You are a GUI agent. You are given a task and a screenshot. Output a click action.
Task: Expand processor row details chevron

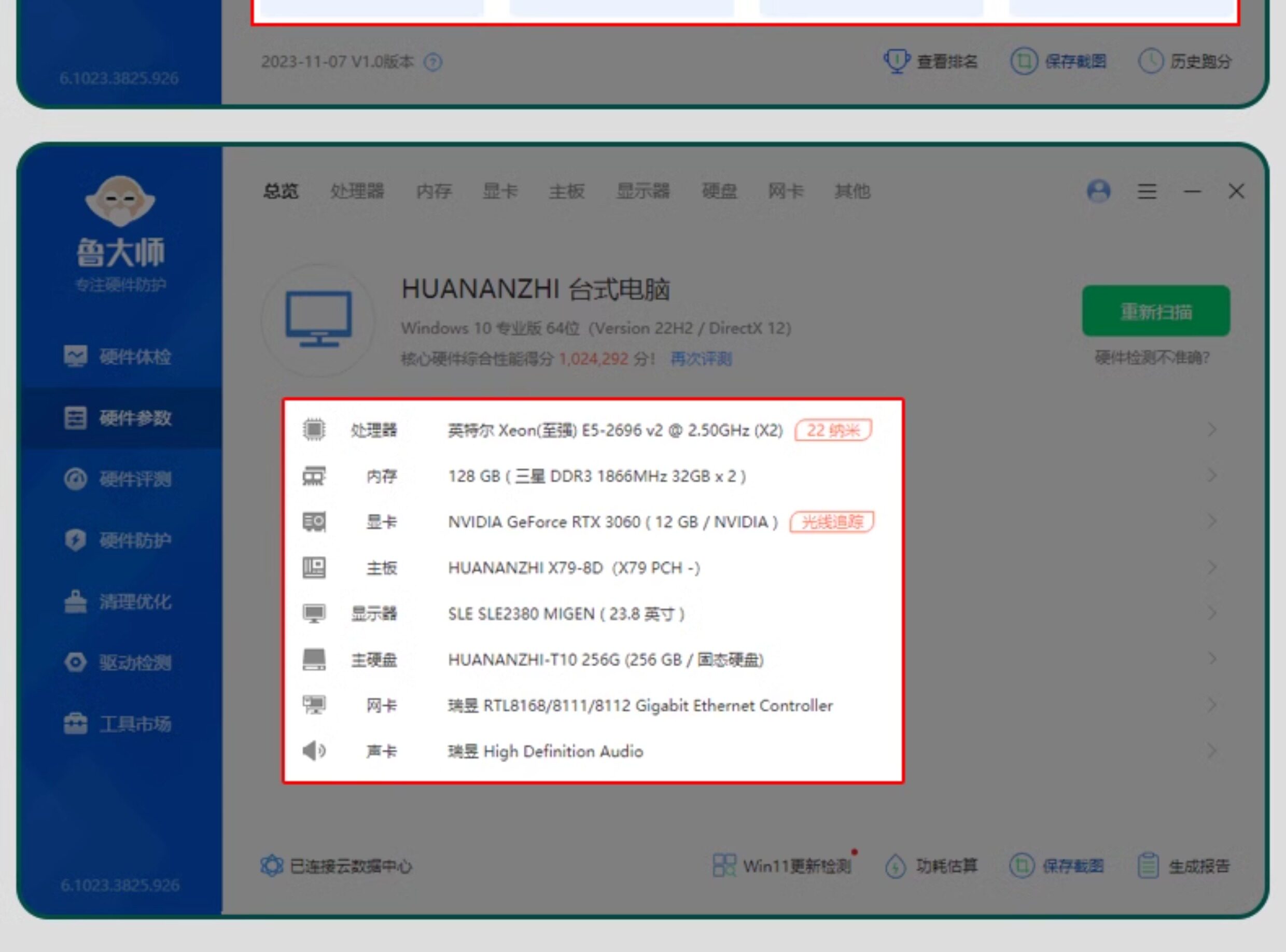click(x=1212, y=430)
